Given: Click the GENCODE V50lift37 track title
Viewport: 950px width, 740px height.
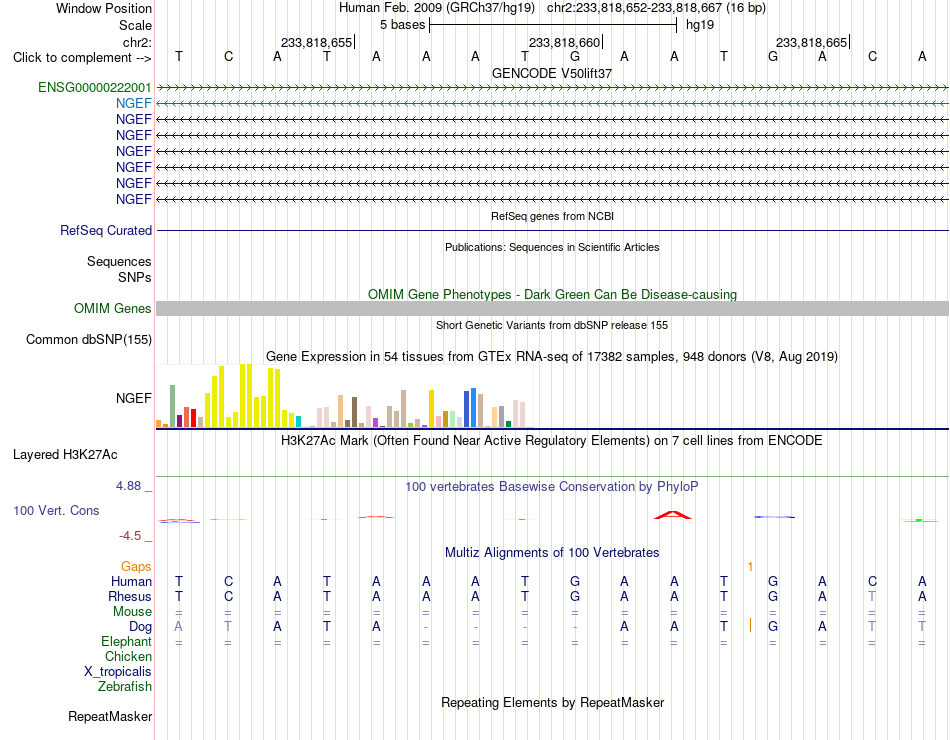Looking at the screenshot, I should 552,73.
